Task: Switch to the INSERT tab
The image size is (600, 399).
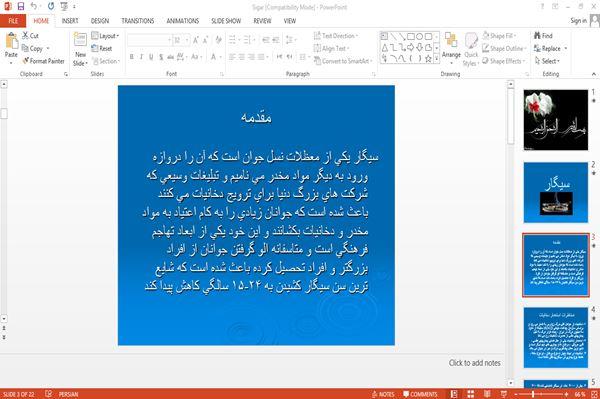Action: coord(70,21)
